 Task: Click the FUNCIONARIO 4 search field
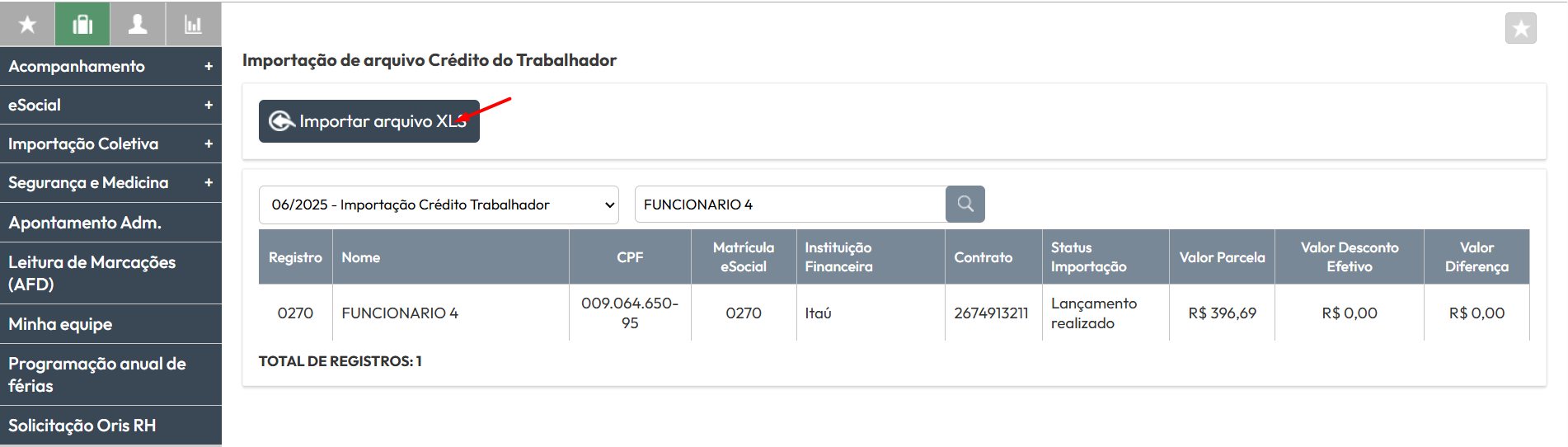(791, 204)
